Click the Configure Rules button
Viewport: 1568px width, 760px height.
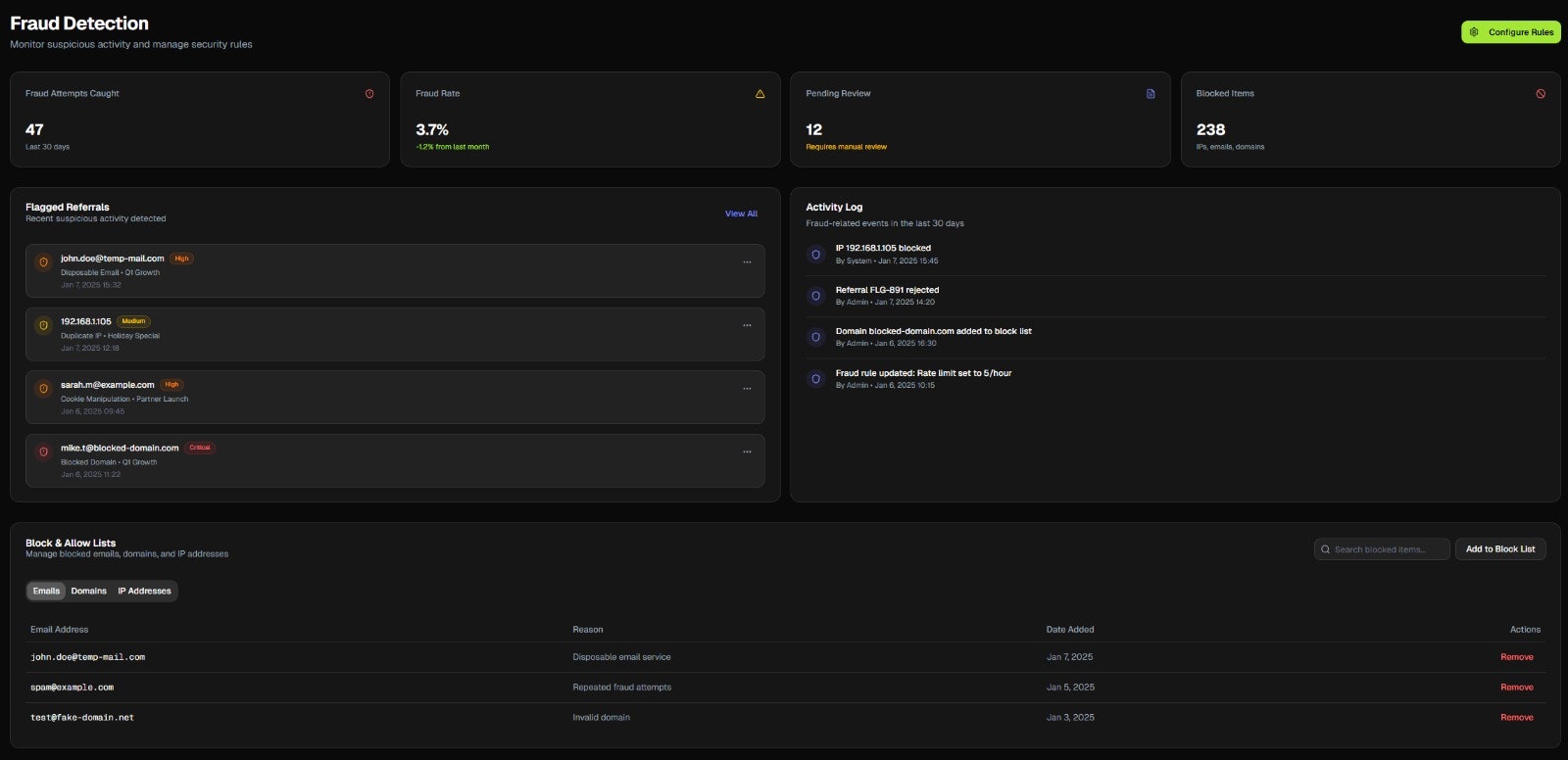1510,32
